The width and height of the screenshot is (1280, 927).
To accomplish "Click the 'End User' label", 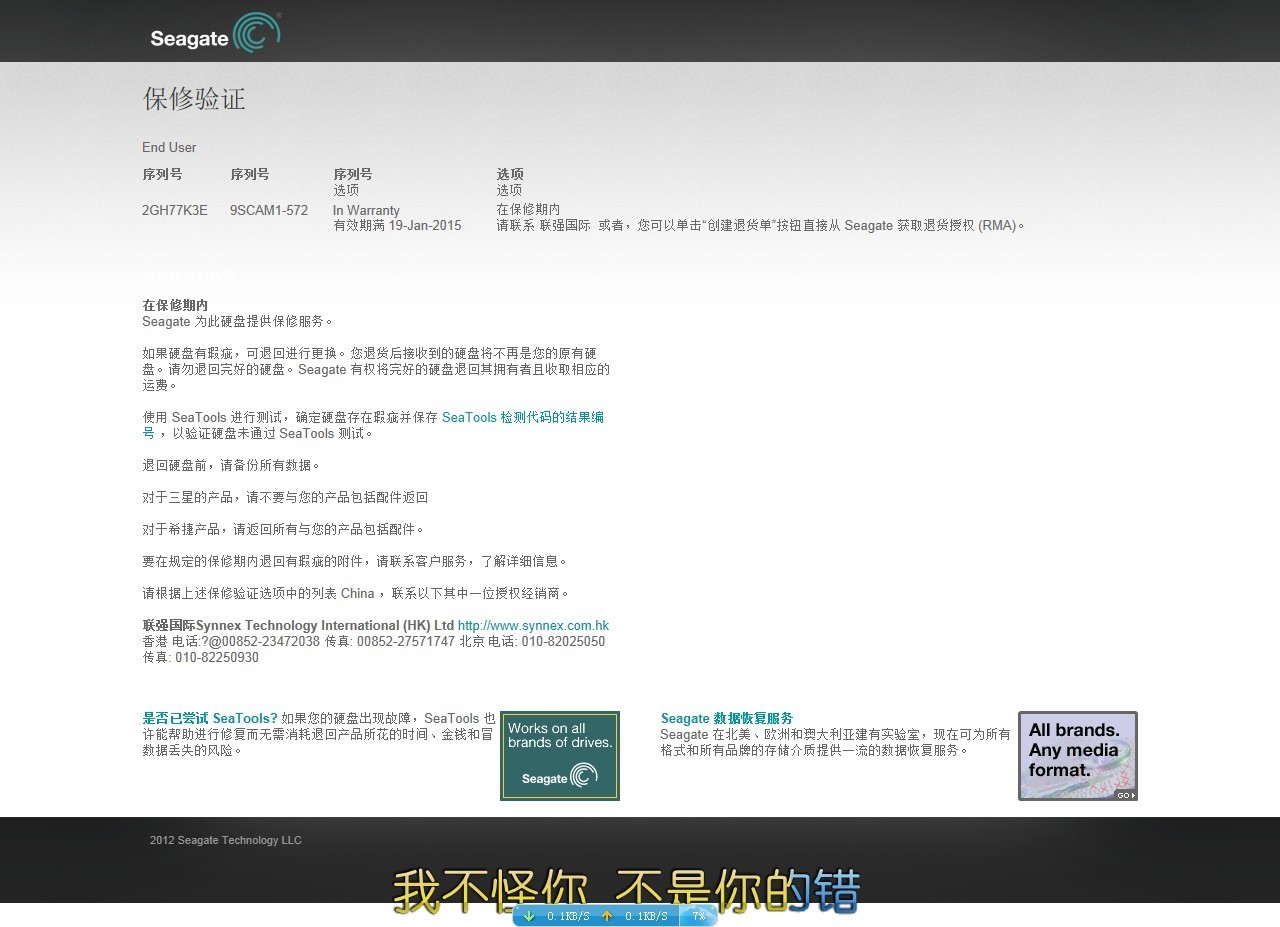I will click(169, 147).
